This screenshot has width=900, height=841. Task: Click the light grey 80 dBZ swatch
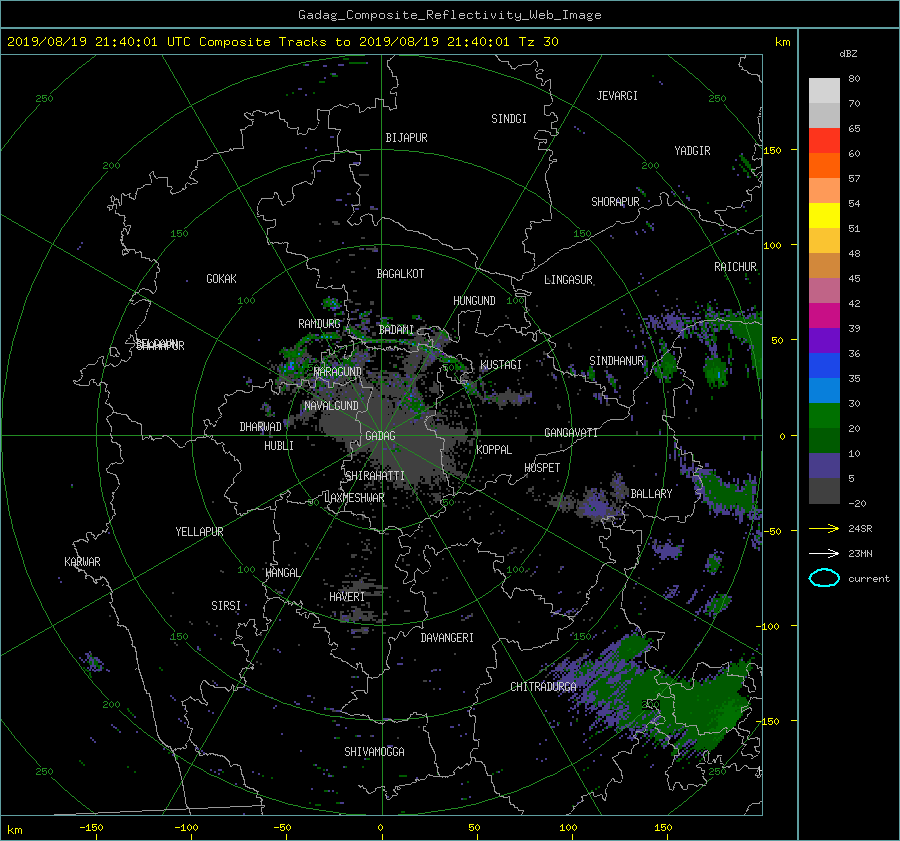pos(824,90)
